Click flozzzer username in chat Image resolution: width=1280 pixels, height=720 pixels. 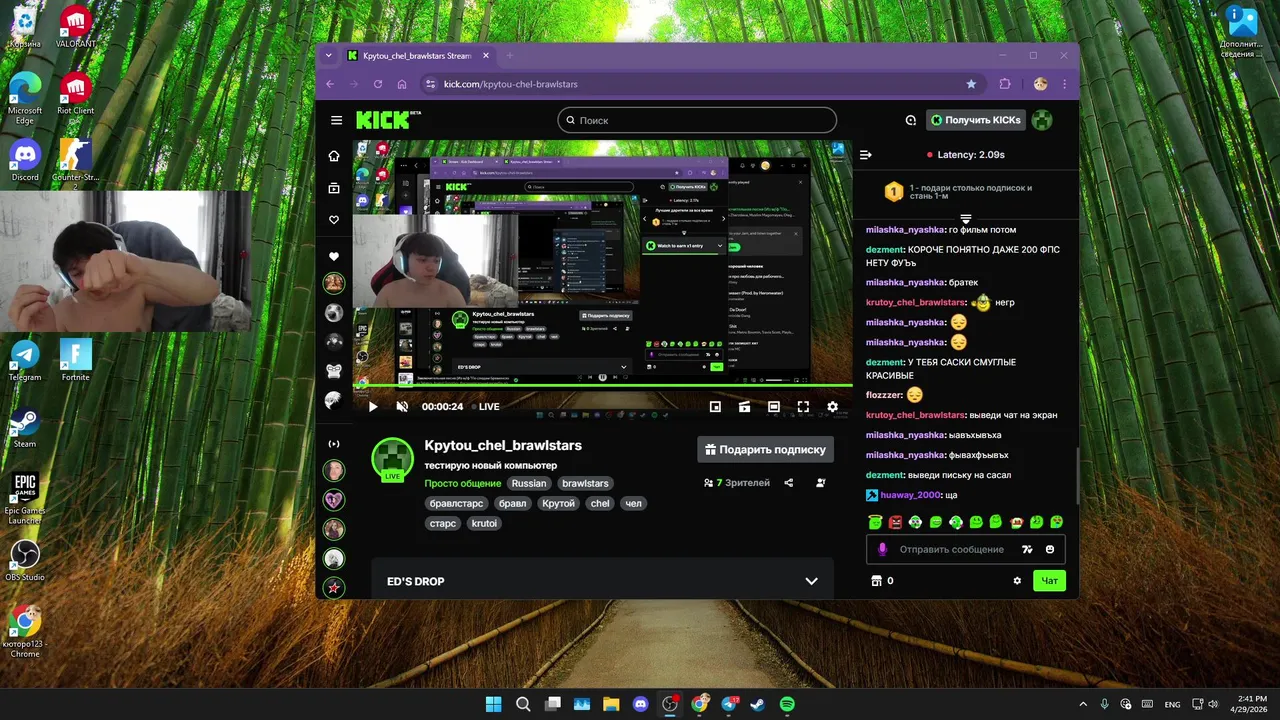click(x=884, y=395)
